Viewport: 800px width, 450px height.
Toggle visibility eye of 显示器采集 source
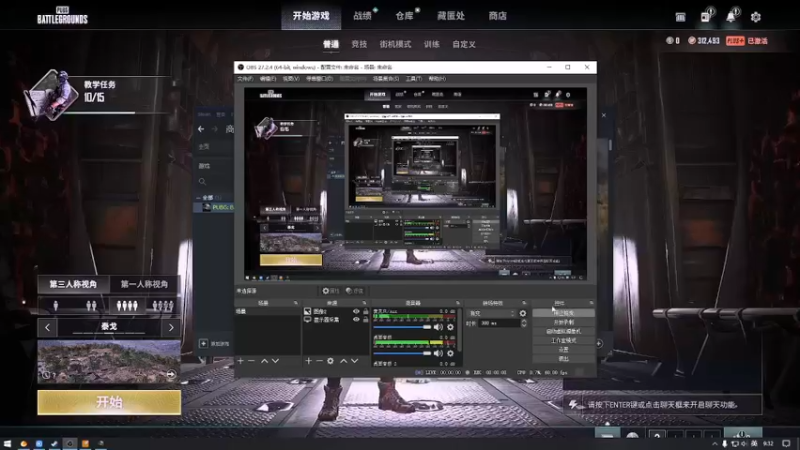(356, 319)
